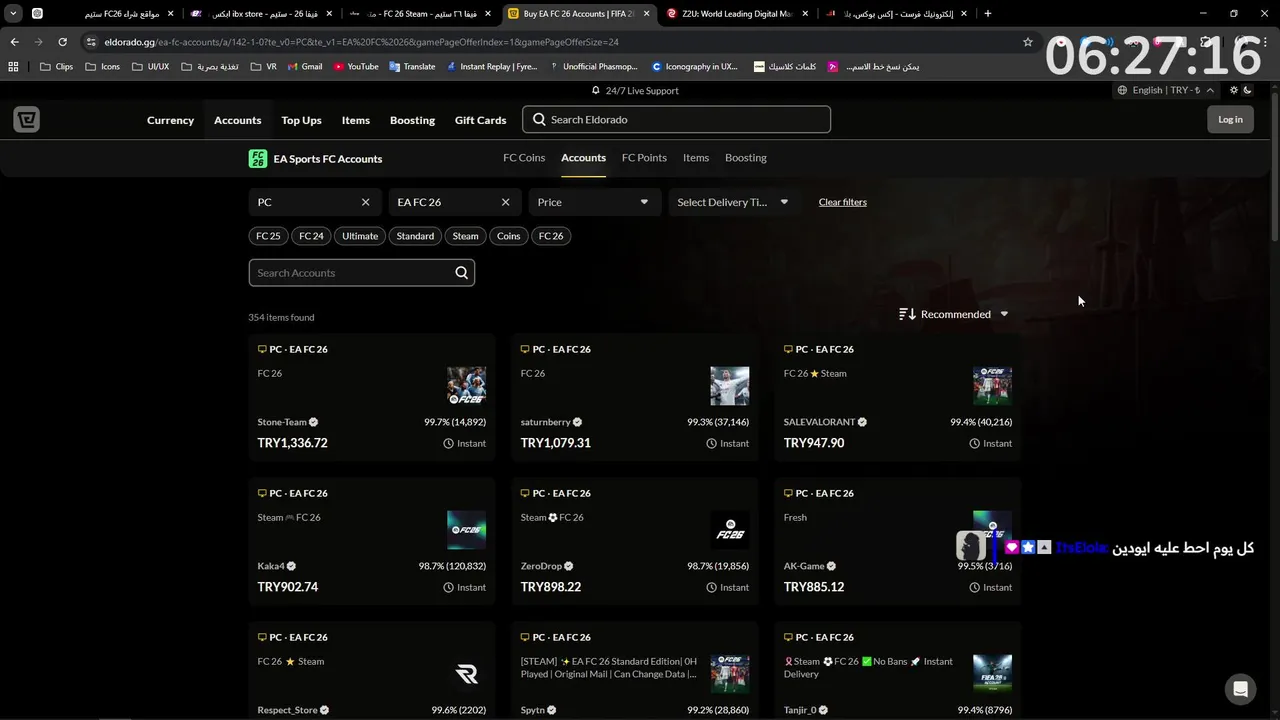Click the Kaka4 offer thumbnail image

(466, 531)
